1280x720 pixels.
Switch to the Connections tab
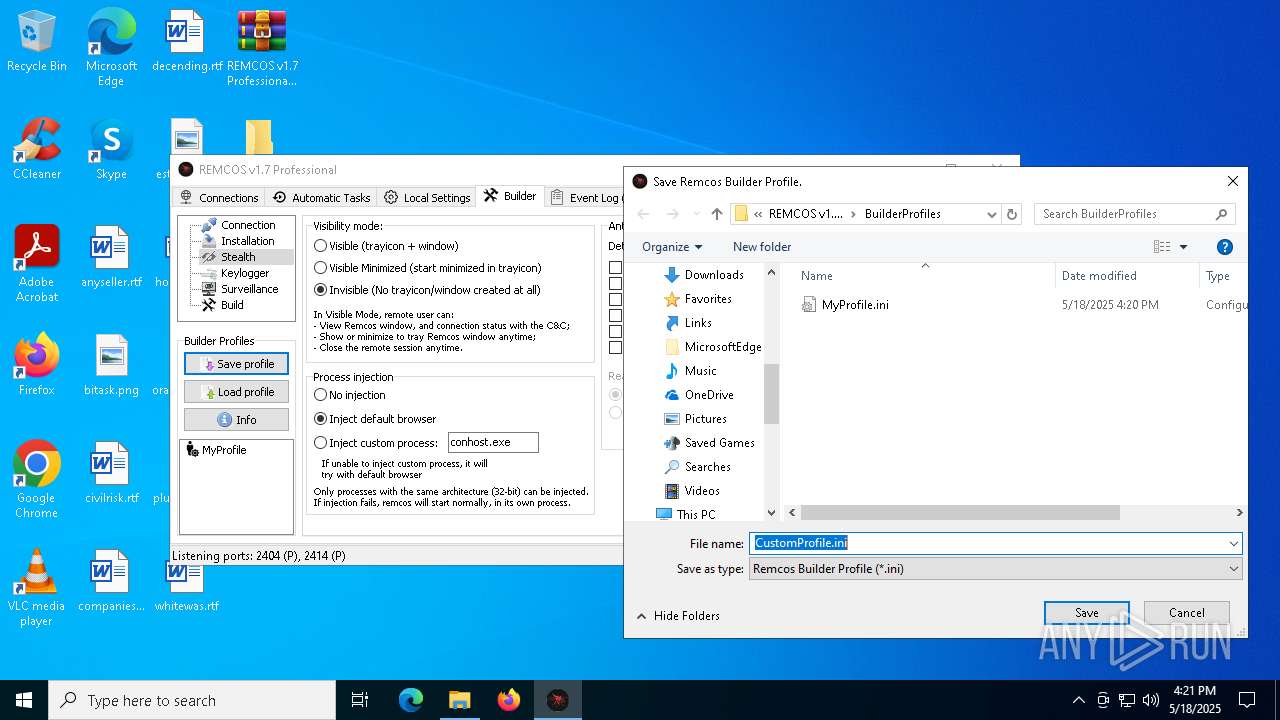click(219, 197)
